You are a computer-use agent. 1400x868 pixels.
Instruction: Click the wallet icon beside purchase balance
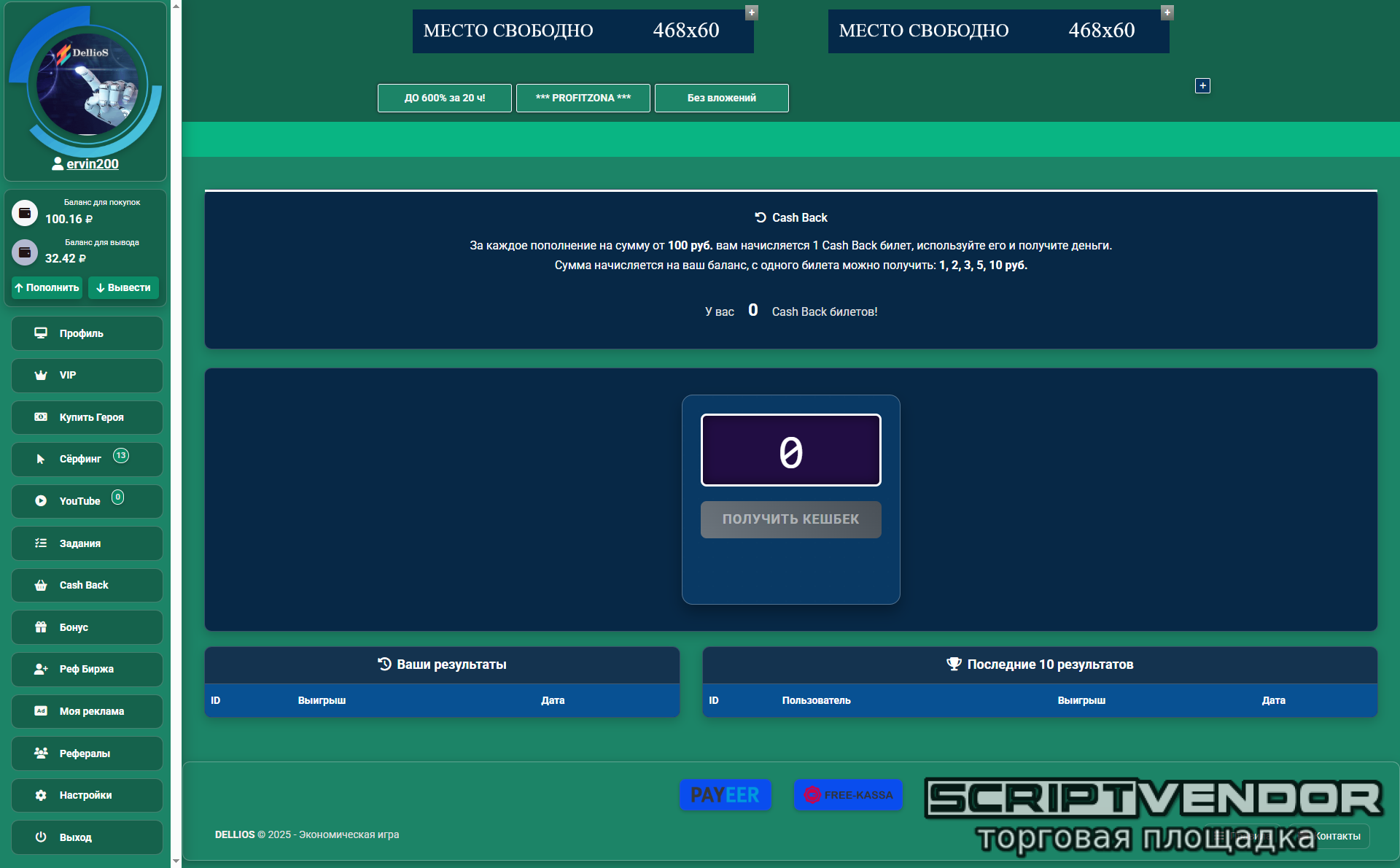24,213
